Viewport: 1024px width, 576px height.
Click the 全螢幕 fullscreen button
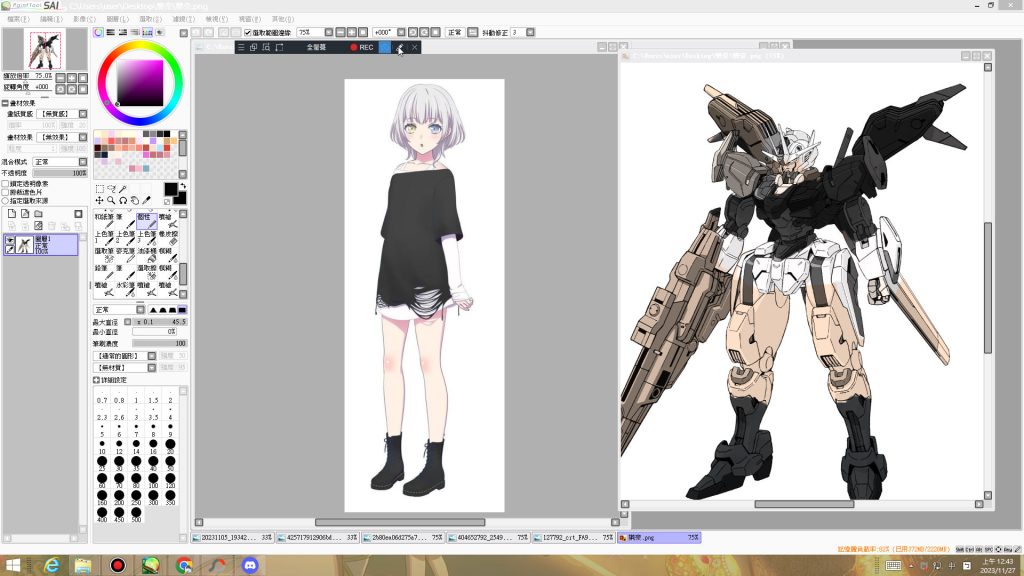click(316, 47)
